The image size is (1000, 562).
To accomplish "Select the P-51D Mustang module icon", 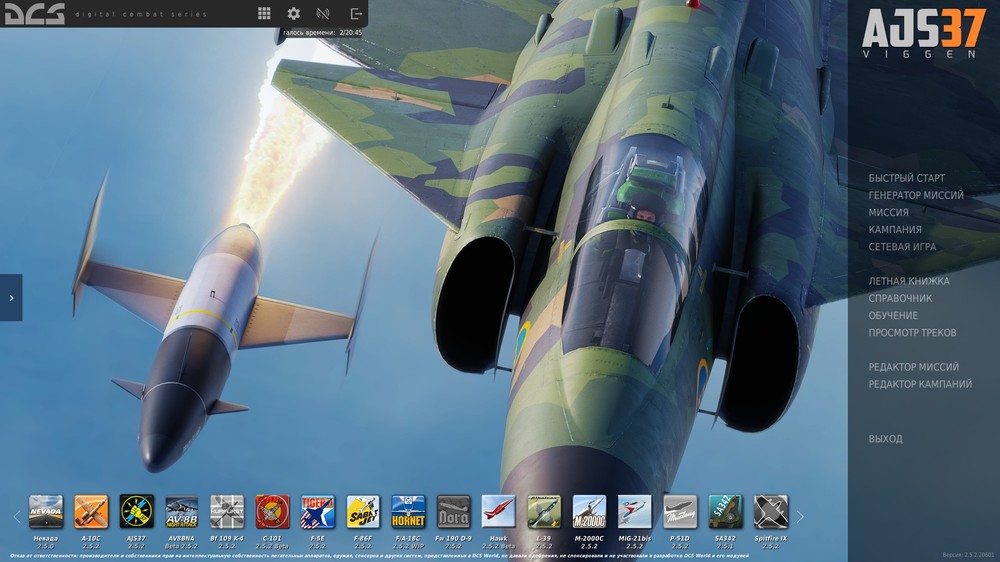I will coord(680,512).
